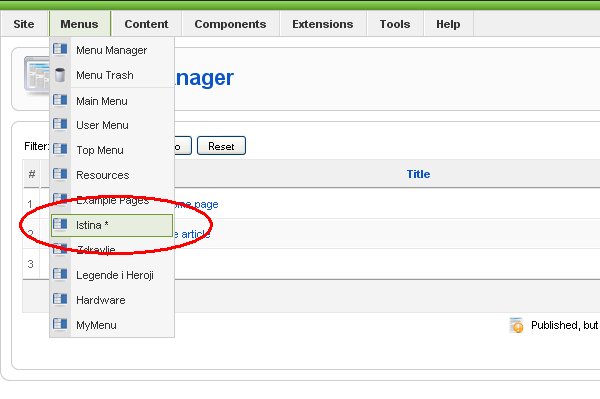Open the Menus menu
600x399 pixels.
(x=80, y=24)
